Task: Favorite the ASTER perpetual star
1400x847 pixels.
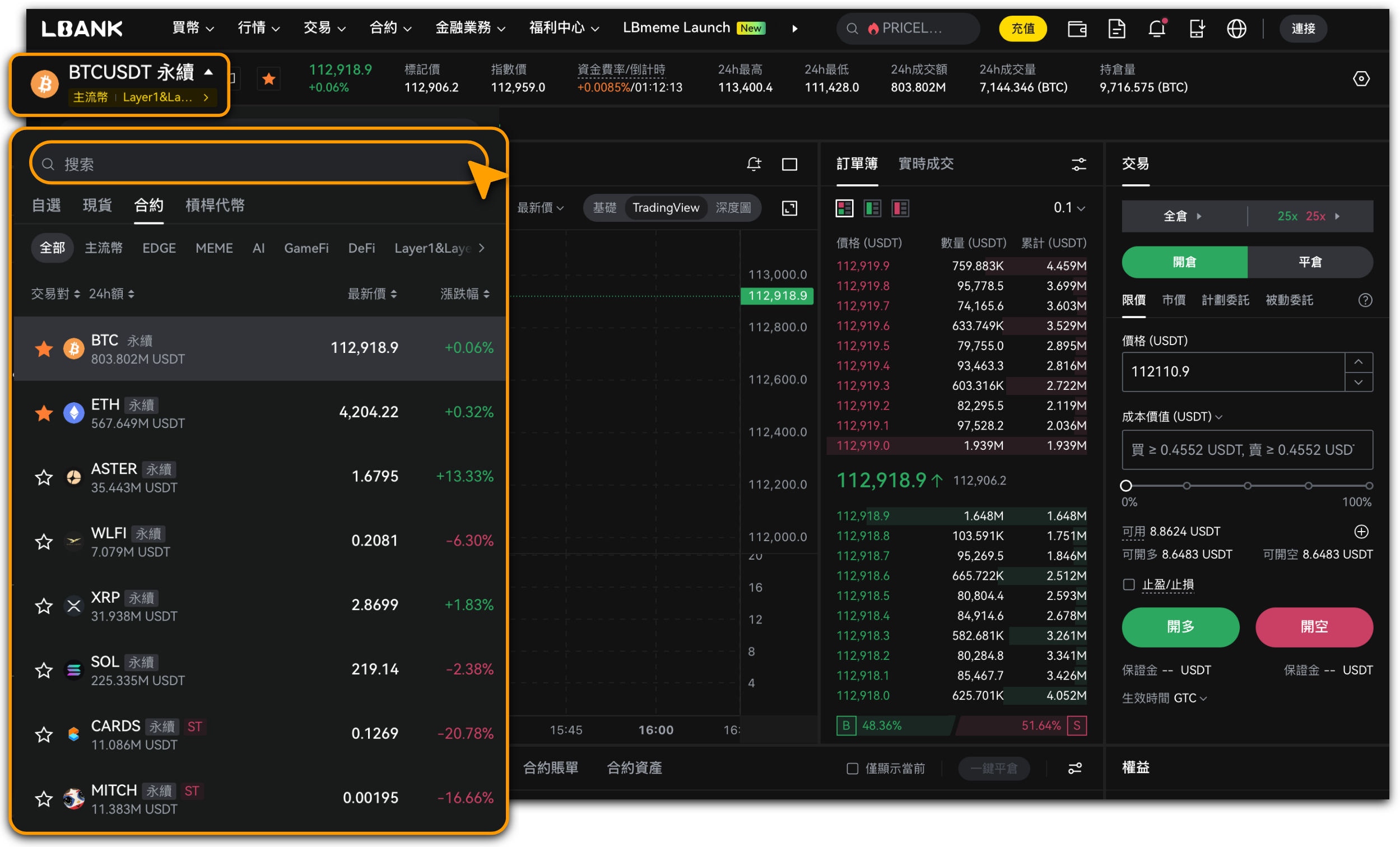Action: [x=44, y=477]
